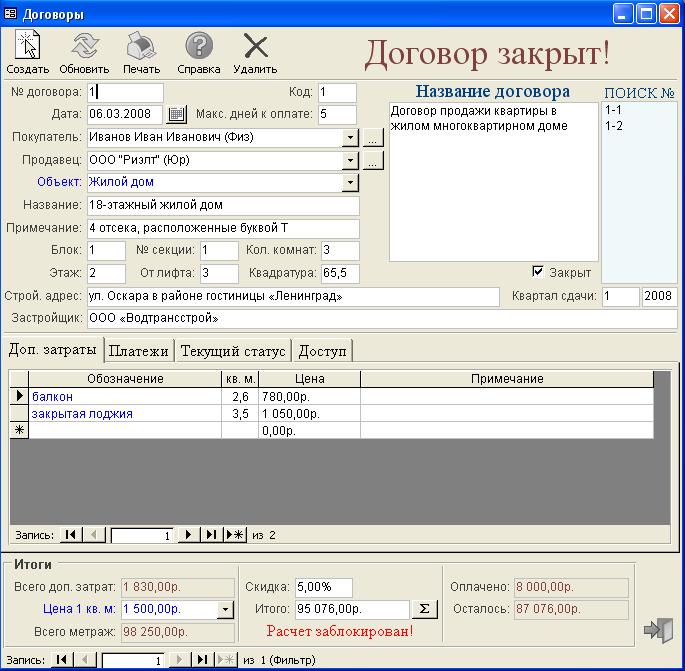Click the Обозначение column header
This screenshot has height=671, width=685.
(x=125, y=379)
